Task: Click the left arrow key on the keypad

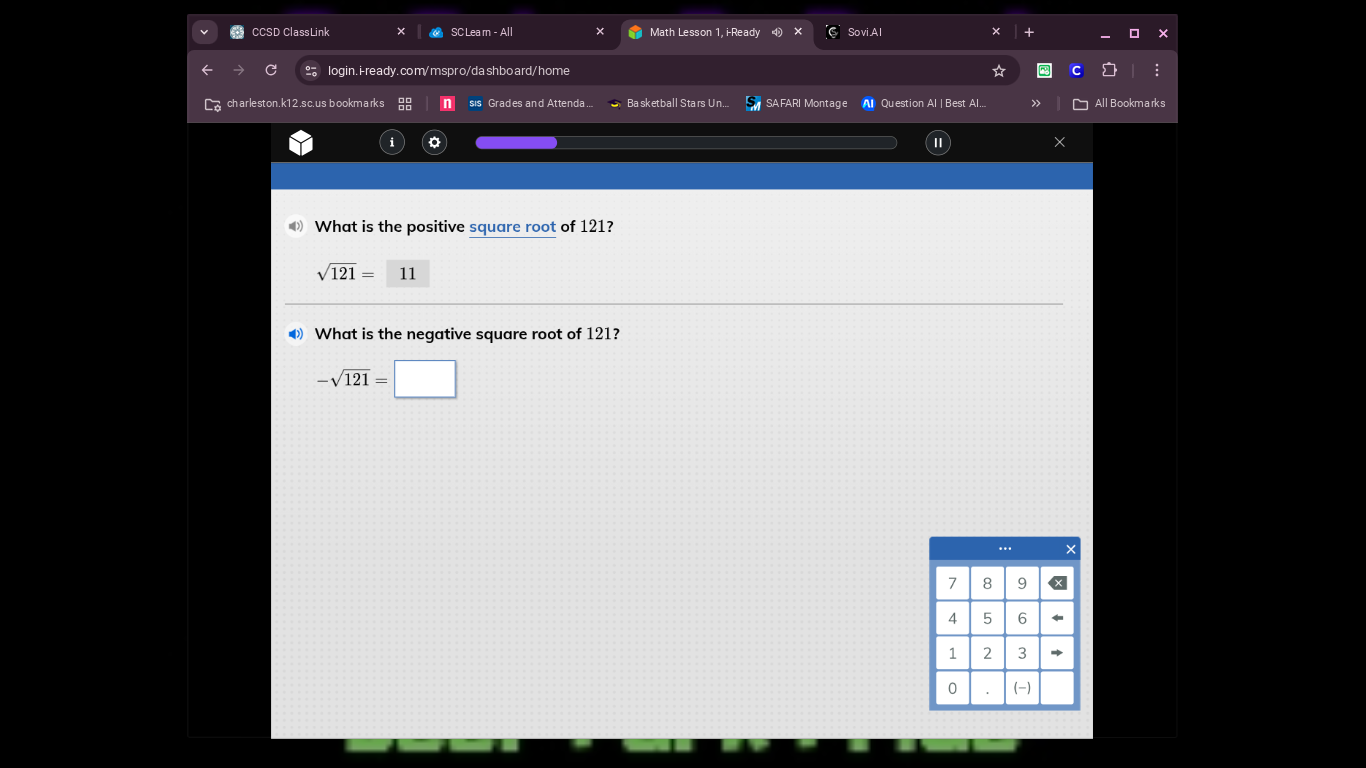Action: pos(1056,618)
